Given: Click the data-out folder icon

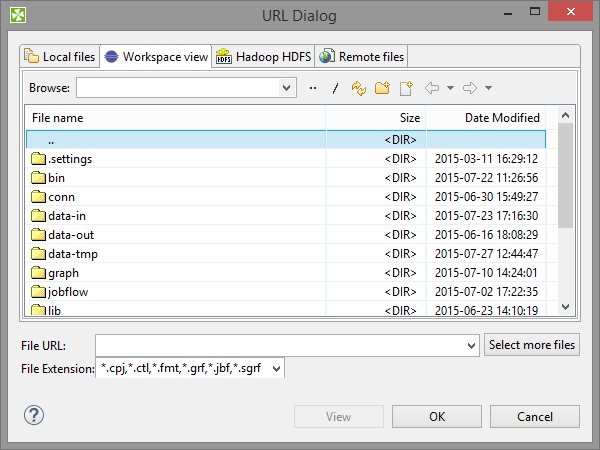Looking at the screenshot, I should tap(38, 235).
